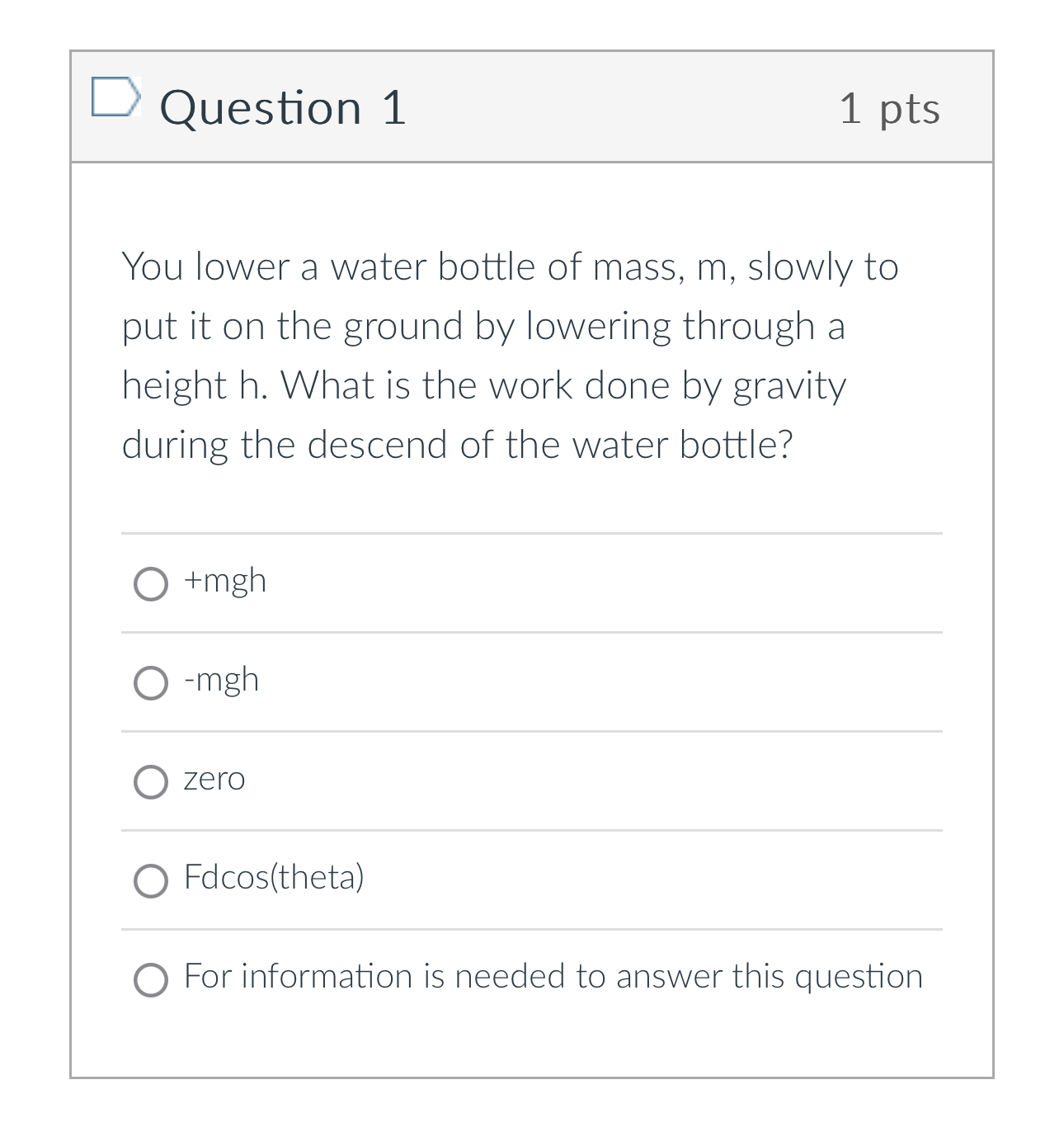Click the zero answer label text
Viewport: 1064px width, 1127px height.
click(x=214, y=779)
